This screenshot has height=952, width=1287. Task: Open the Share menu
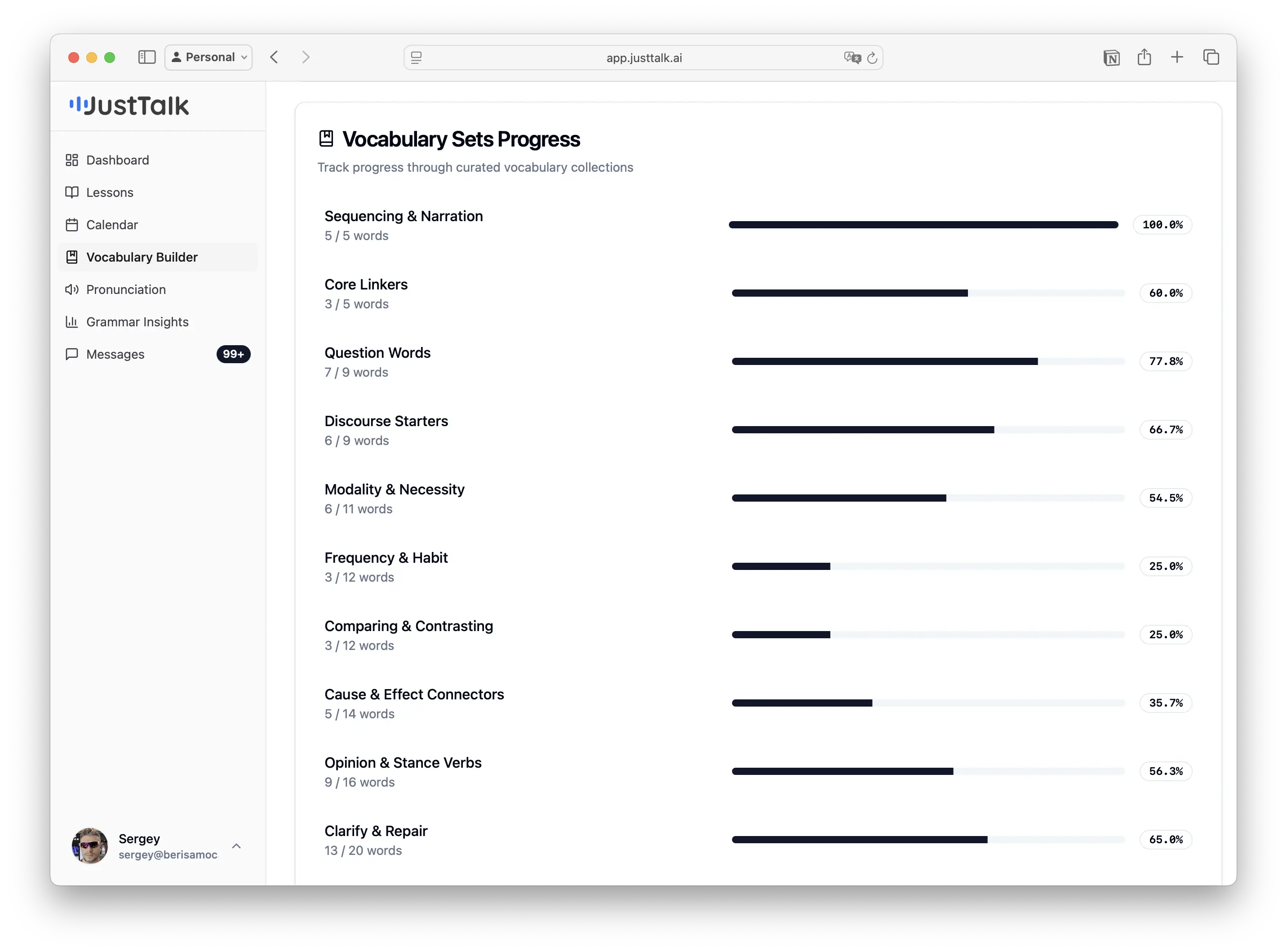tap(1144, 57)
